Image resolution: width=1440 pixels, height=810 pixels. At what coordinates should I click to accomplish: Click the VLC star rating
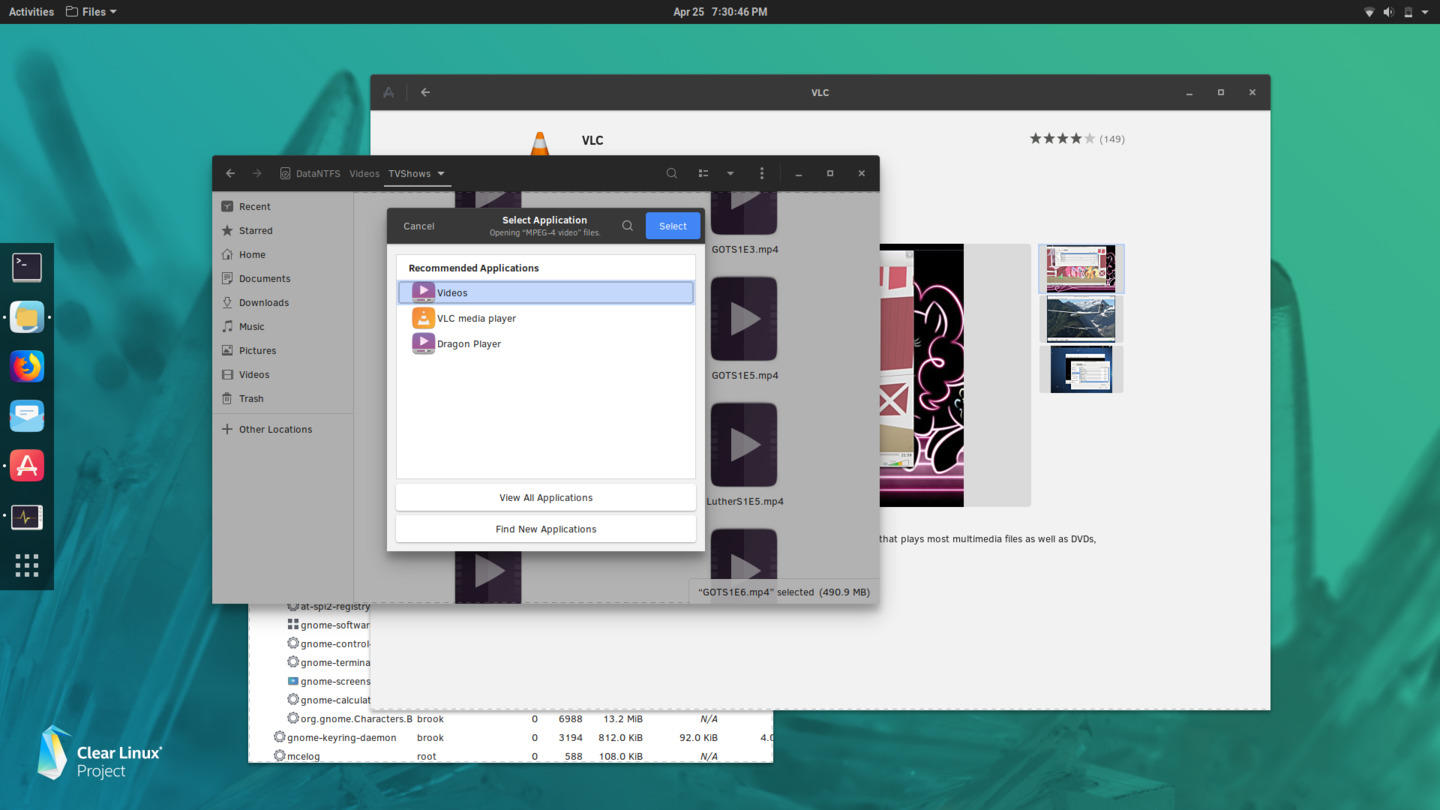pos(1062,139)
